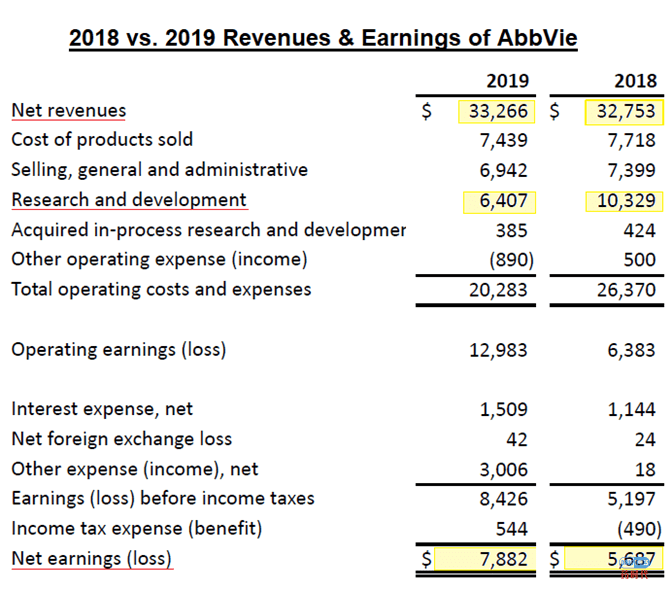Click 'Earnings (loss) before income taxes' label
The height and width of the screenshot is (591, 672).
[x=163, y=499]
